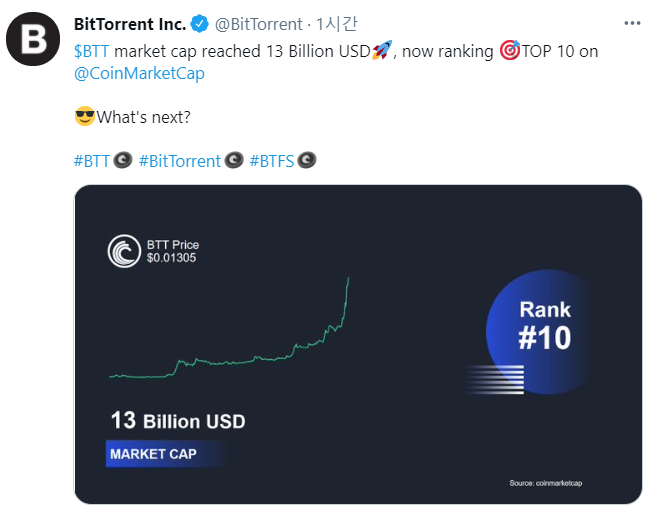Viewport: 655px width, 513px height.
Task: Open the #BTFS hashtag
Action: 272,161
